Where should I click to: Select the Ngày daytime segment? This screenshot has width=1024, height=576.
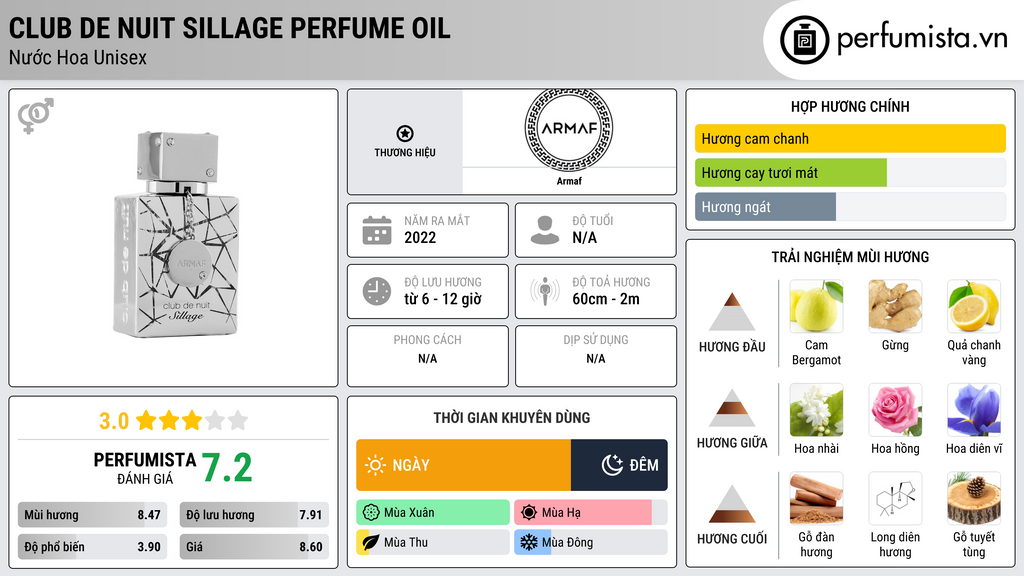point(463,465)
